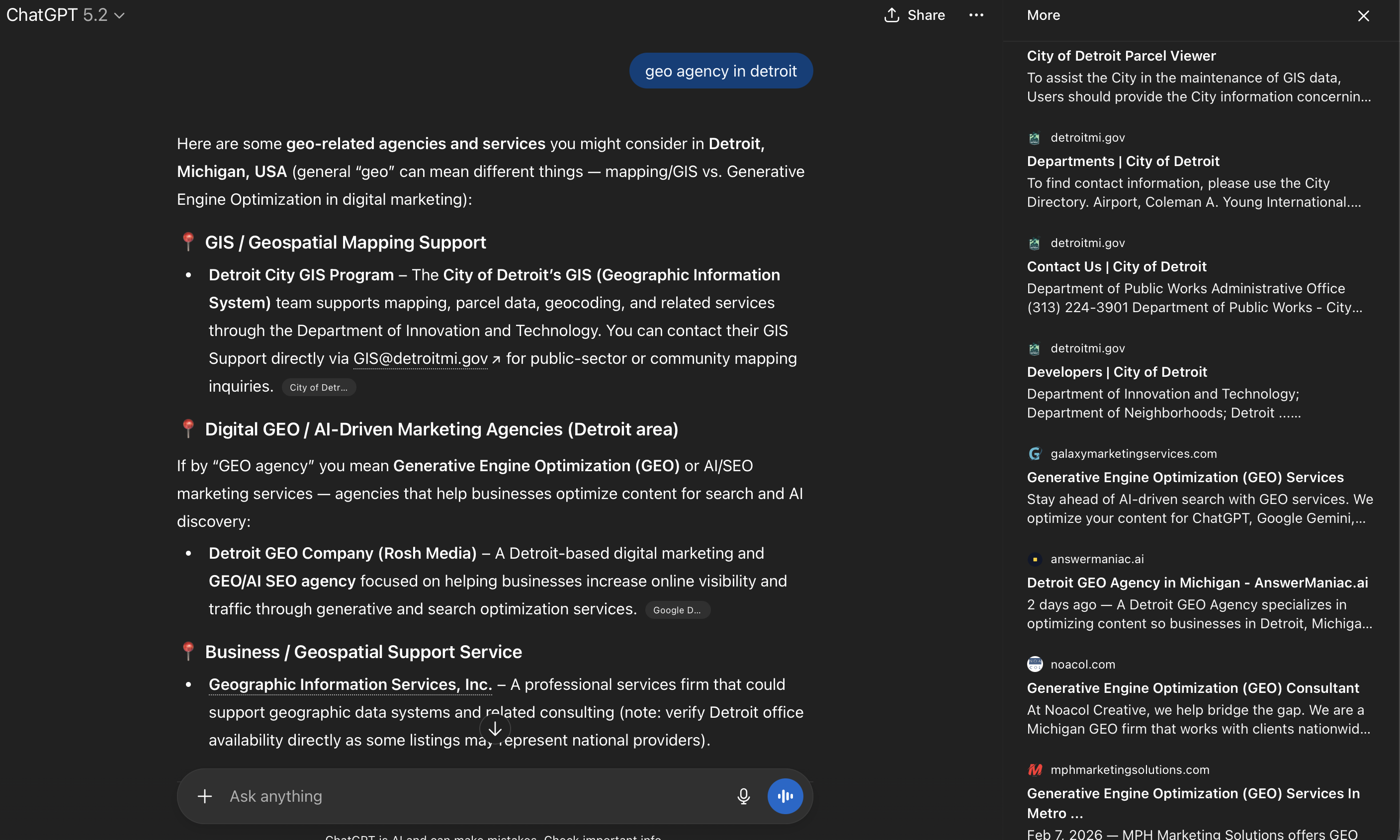Open Departments | City of Detroit source

click(x=1123, y=162)
